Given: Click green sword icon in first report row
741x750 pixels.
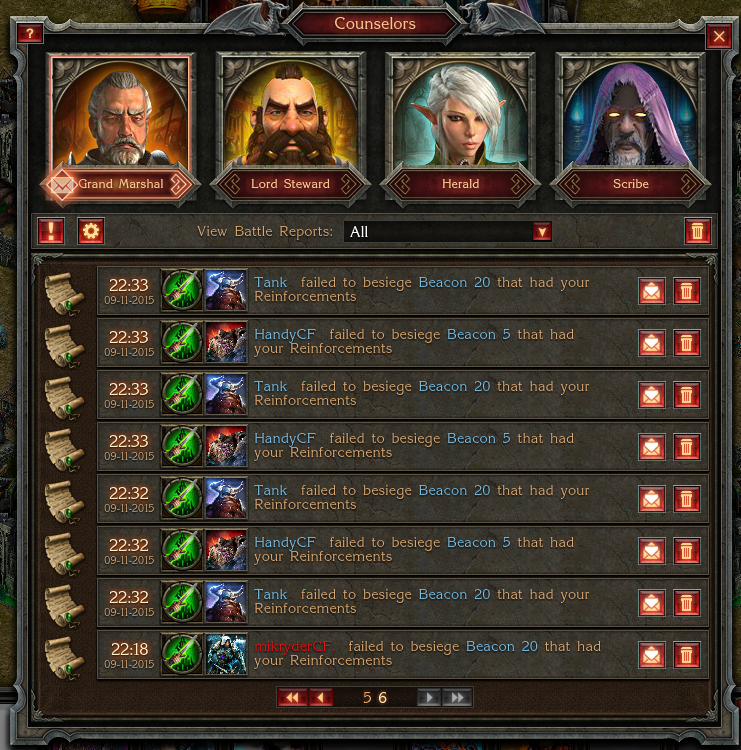Looking at the screenshot, I should pyautogui.click(x=182, y=290).
